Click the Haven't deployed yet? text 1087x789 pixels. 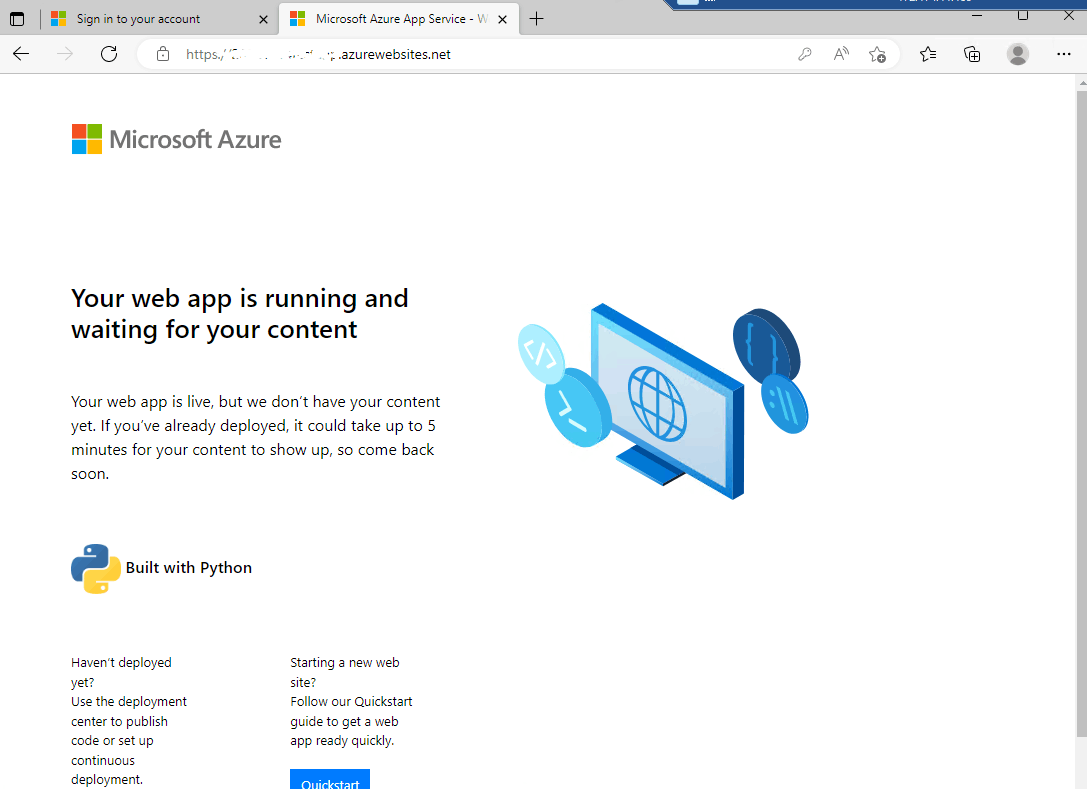[x=121, y=672]
